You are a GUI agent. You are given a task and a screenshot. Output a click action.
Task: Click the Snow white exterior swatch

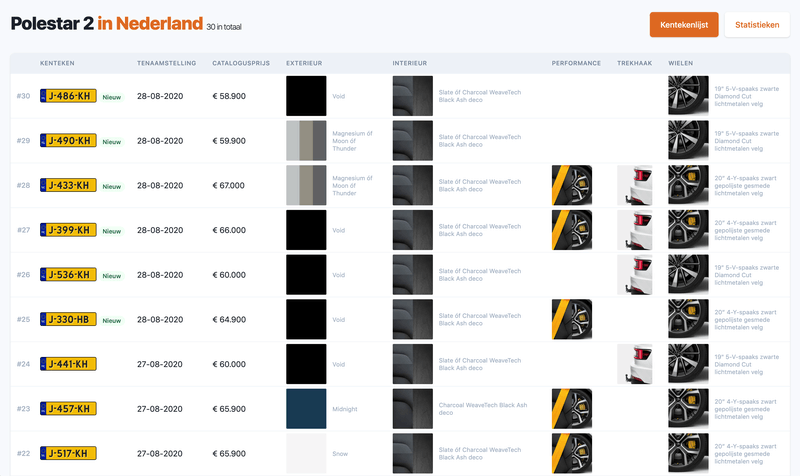(x=306, y=454)
